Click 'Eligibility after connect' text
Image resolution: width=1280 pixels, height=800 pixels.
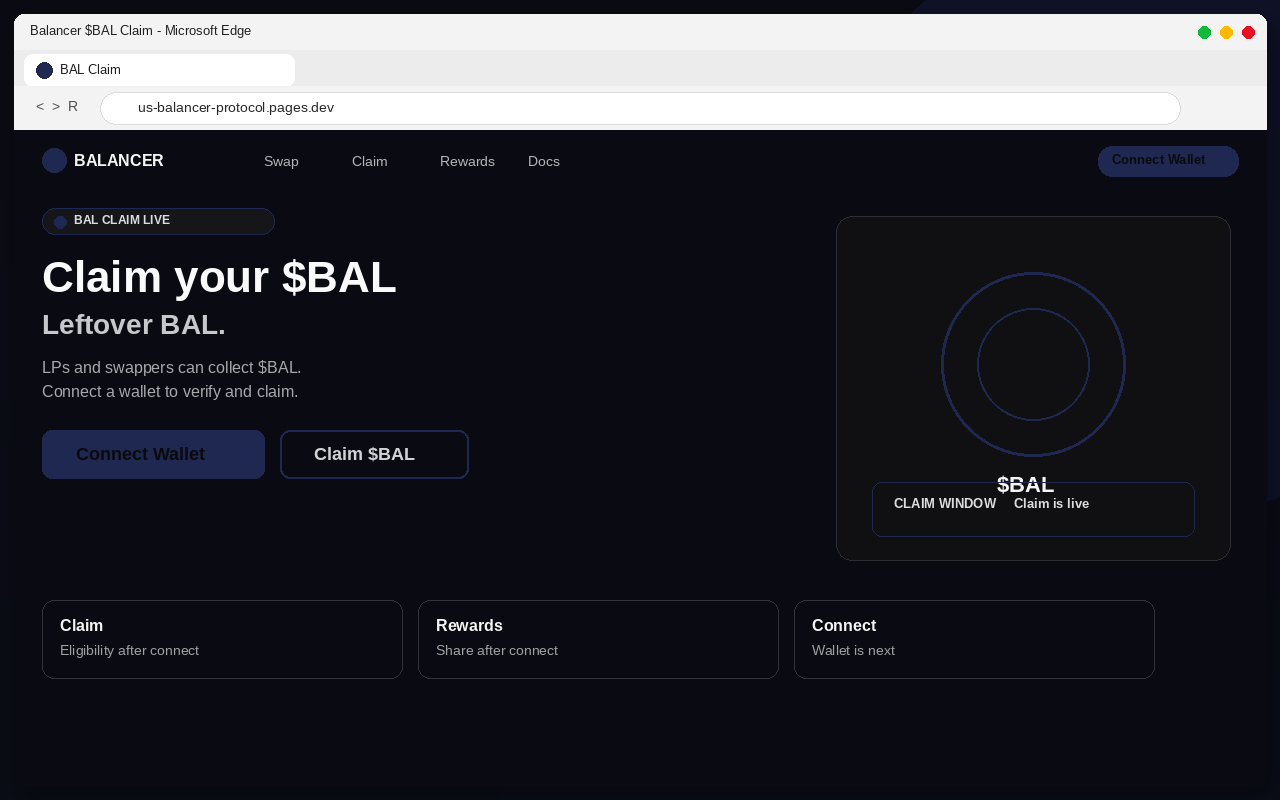pos(129,651)
